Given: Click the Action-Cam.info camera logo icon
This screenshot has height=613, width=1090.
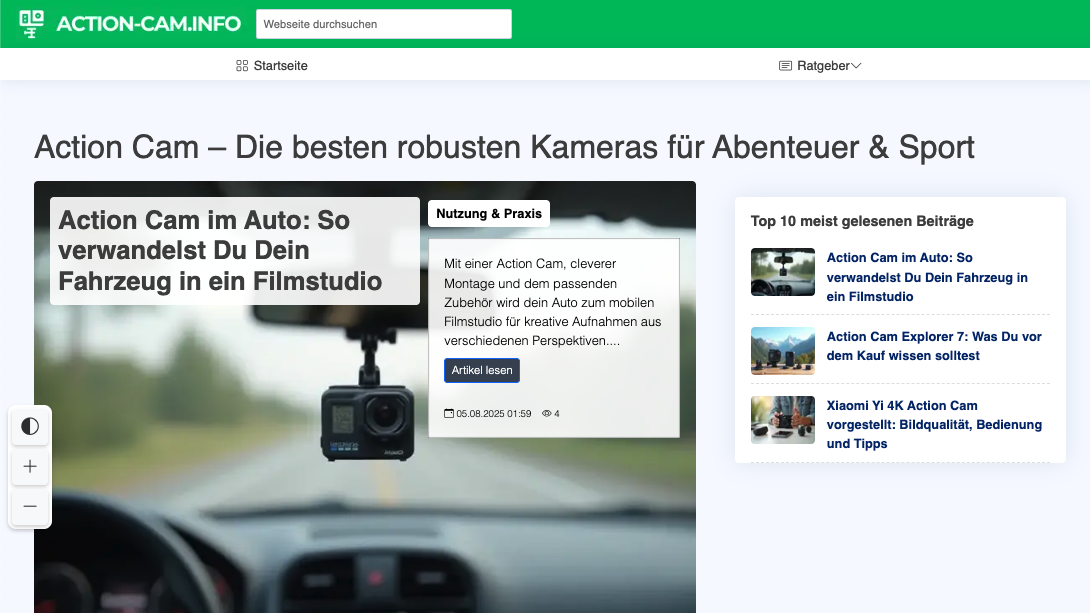Looking at the screenshot, I should 32,23.
